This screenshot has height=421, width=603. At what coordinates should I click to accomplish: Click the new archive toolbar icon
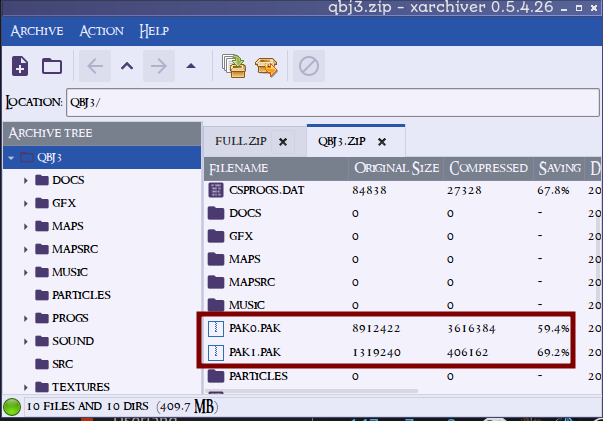(20, 67)
